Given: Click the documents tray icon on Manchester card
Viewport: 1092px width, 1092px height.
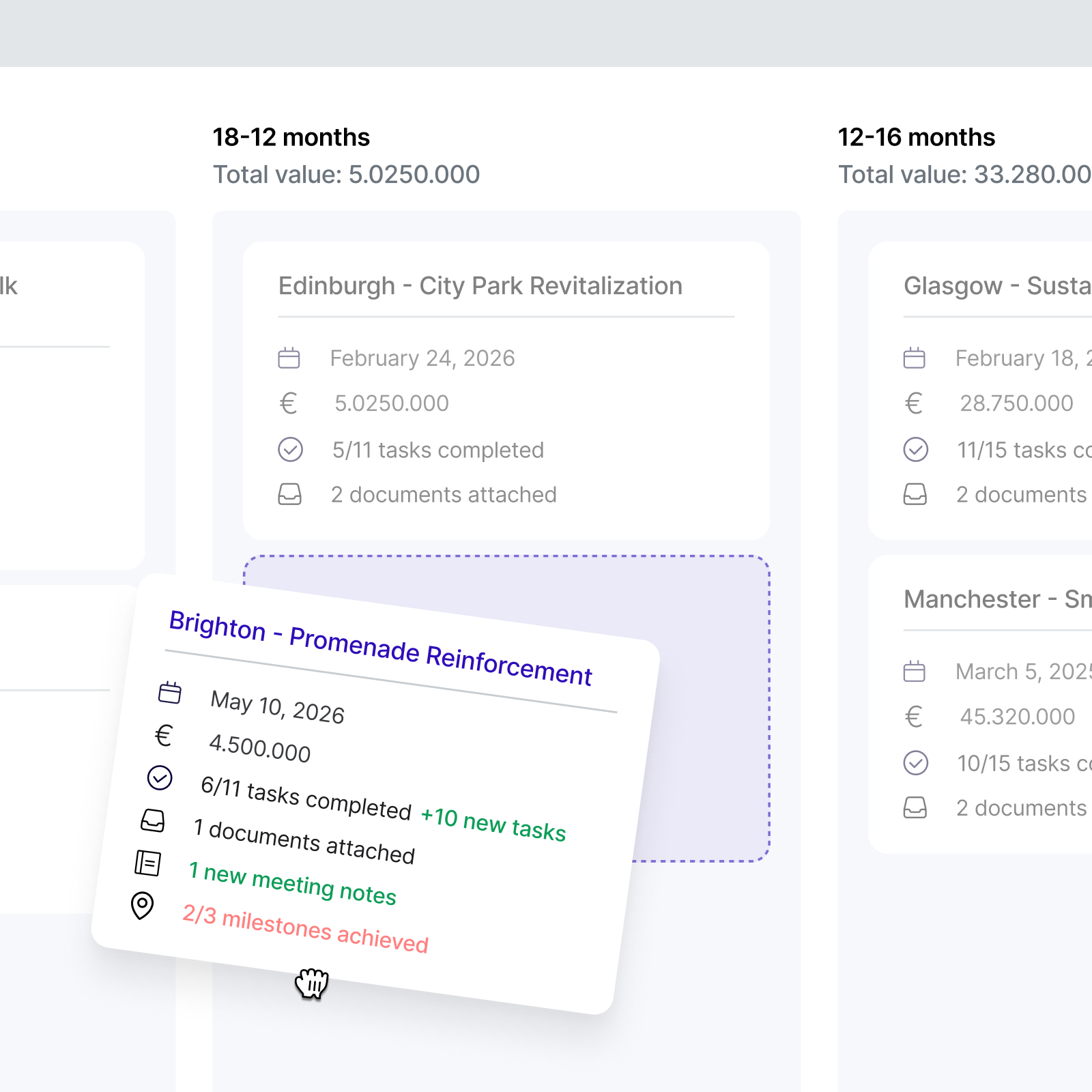Looking at the screenshot, I should [x=915, y=808].
